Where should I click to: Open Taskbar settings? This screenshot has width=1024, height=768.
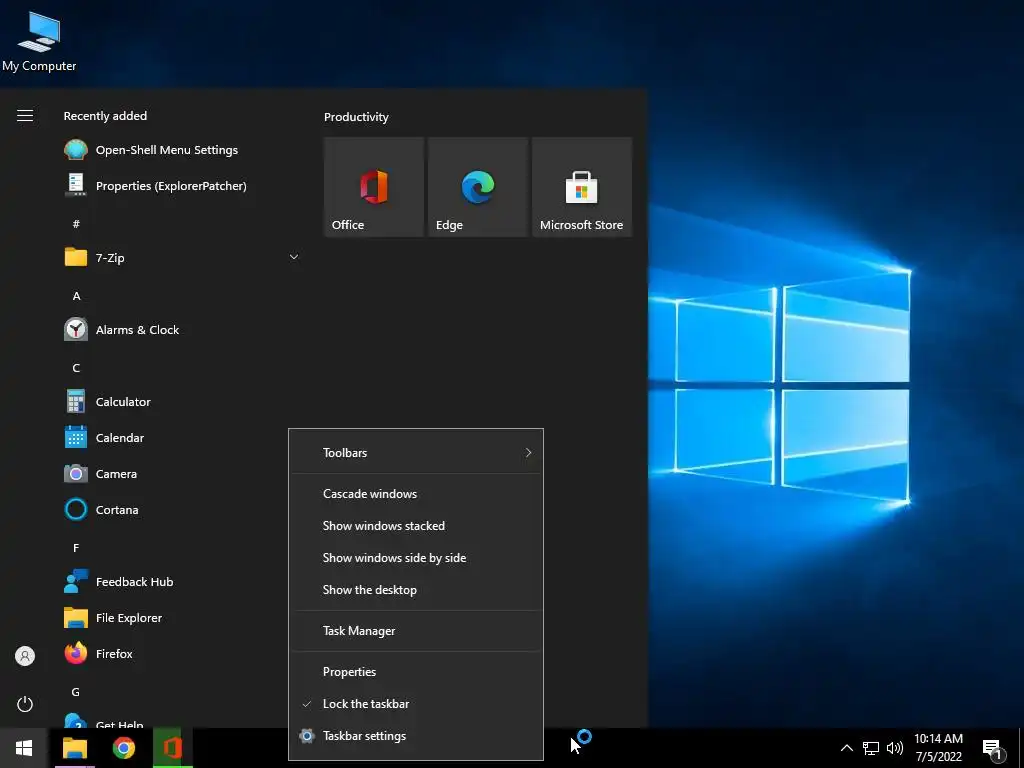tap(416, 735)
